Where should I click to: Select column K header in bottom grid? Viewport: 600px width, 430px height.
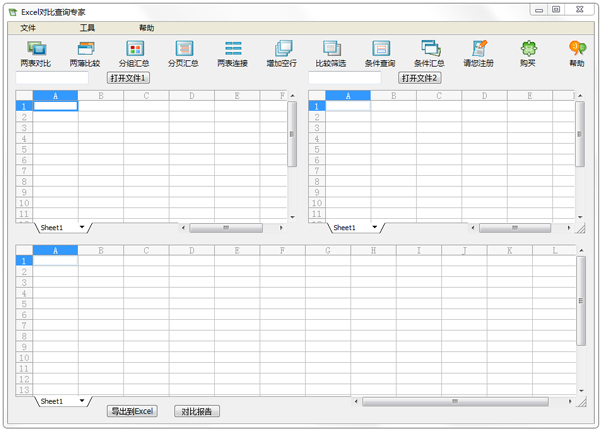(x=510, y=251)
